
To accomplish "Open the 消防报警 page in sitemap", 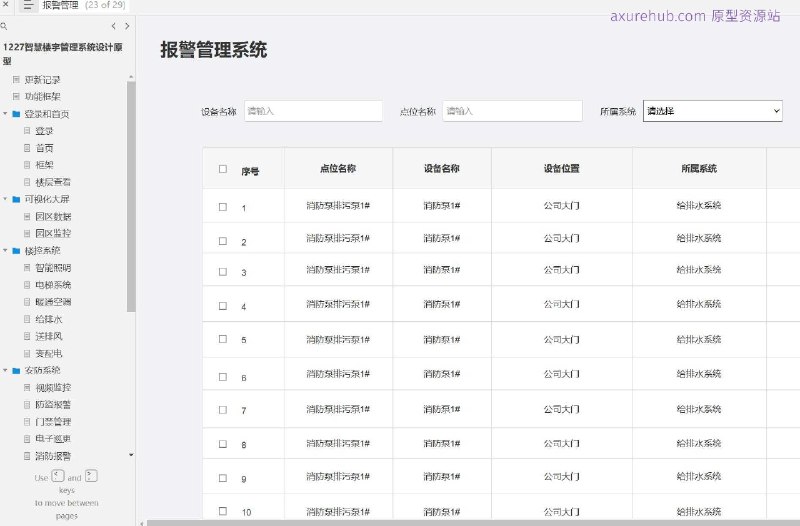I will (53, 456).
